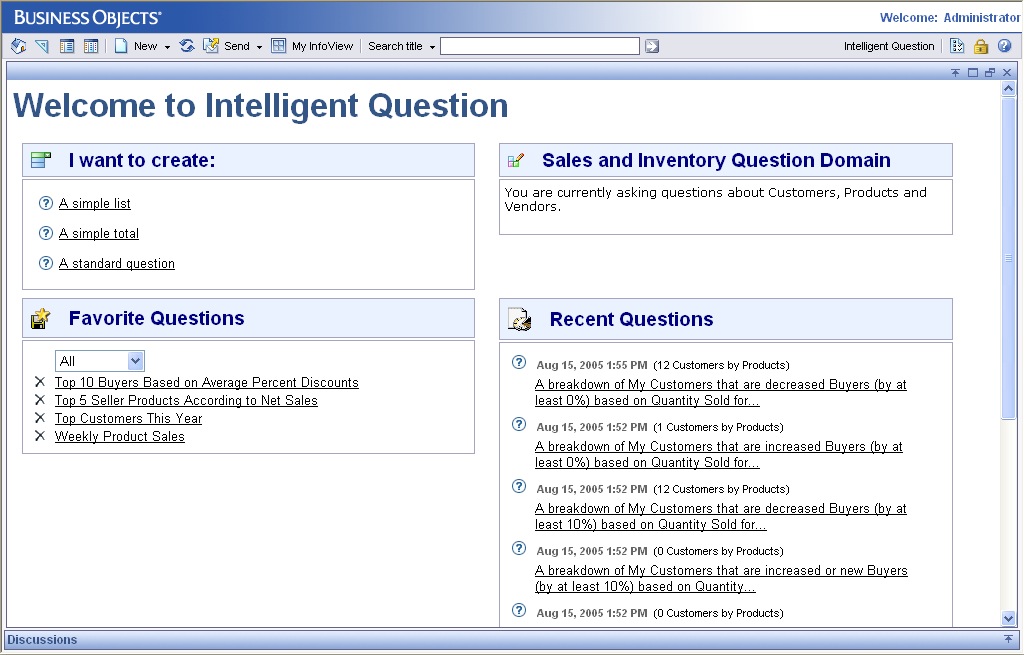Image resolution: width=1026 pixels, height=655 pixels.
Task: Open the Send dropdown arrow
Action: [x=259, y=47]
